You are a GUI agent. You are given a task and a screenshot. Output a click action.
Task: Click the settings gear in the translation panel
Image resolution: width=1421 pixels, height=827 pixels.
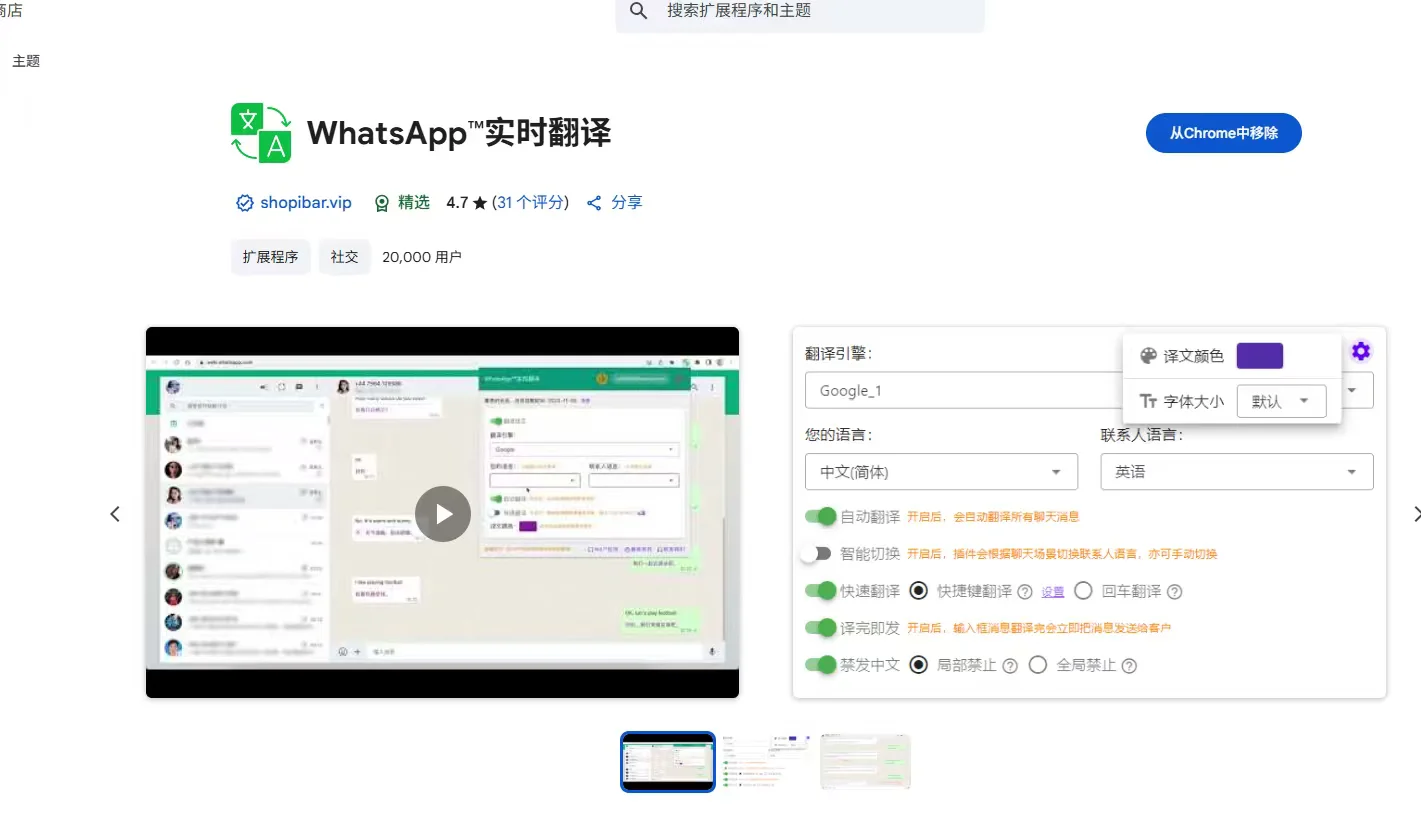pos(1360,351)
